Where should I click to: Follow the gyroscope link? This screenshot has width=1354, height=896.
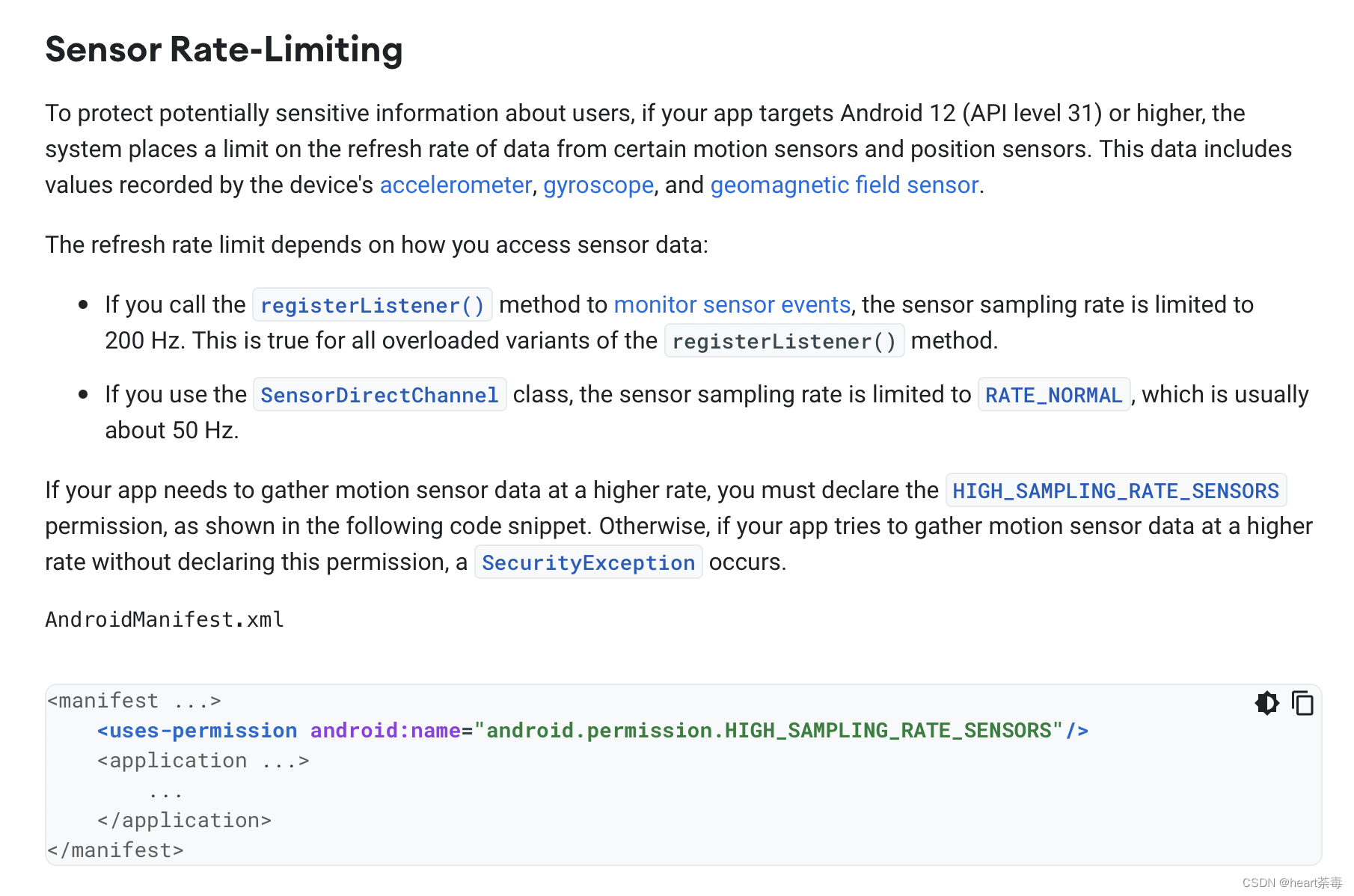[x=598, y=185]
